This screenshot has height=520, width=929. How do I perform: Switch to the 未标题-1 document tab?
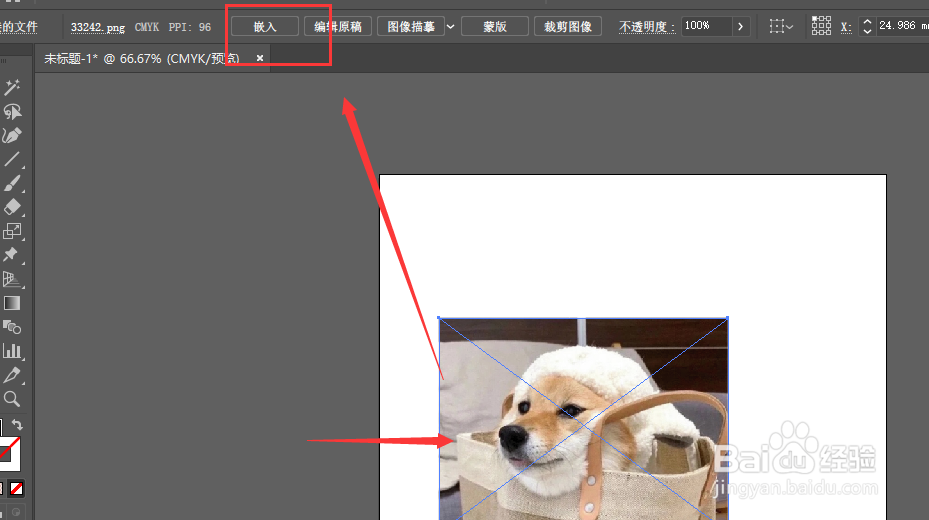point(142,58)
